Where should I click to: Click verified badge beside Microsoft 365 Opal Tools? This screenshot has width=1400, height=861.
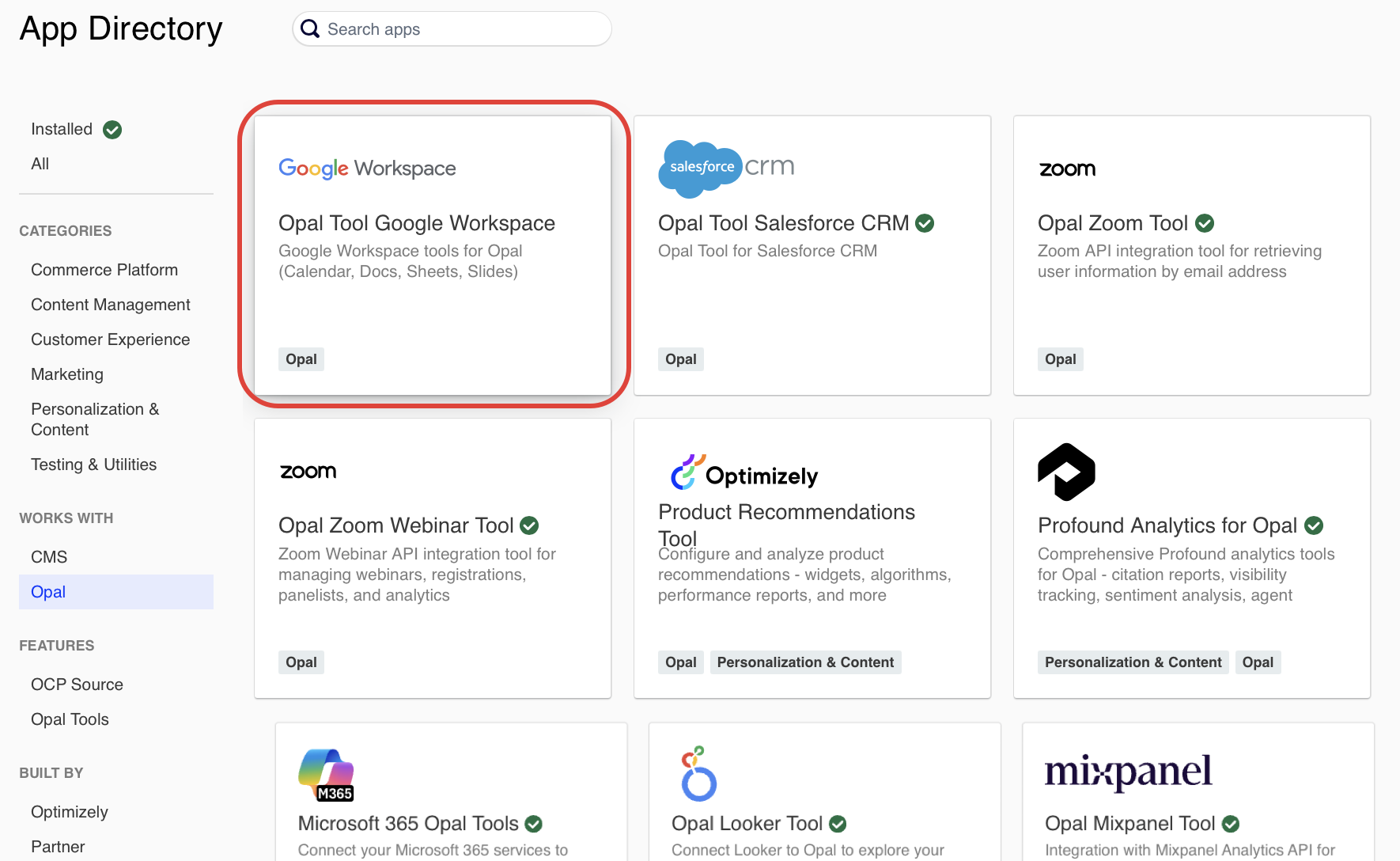[x=534, y=824]
